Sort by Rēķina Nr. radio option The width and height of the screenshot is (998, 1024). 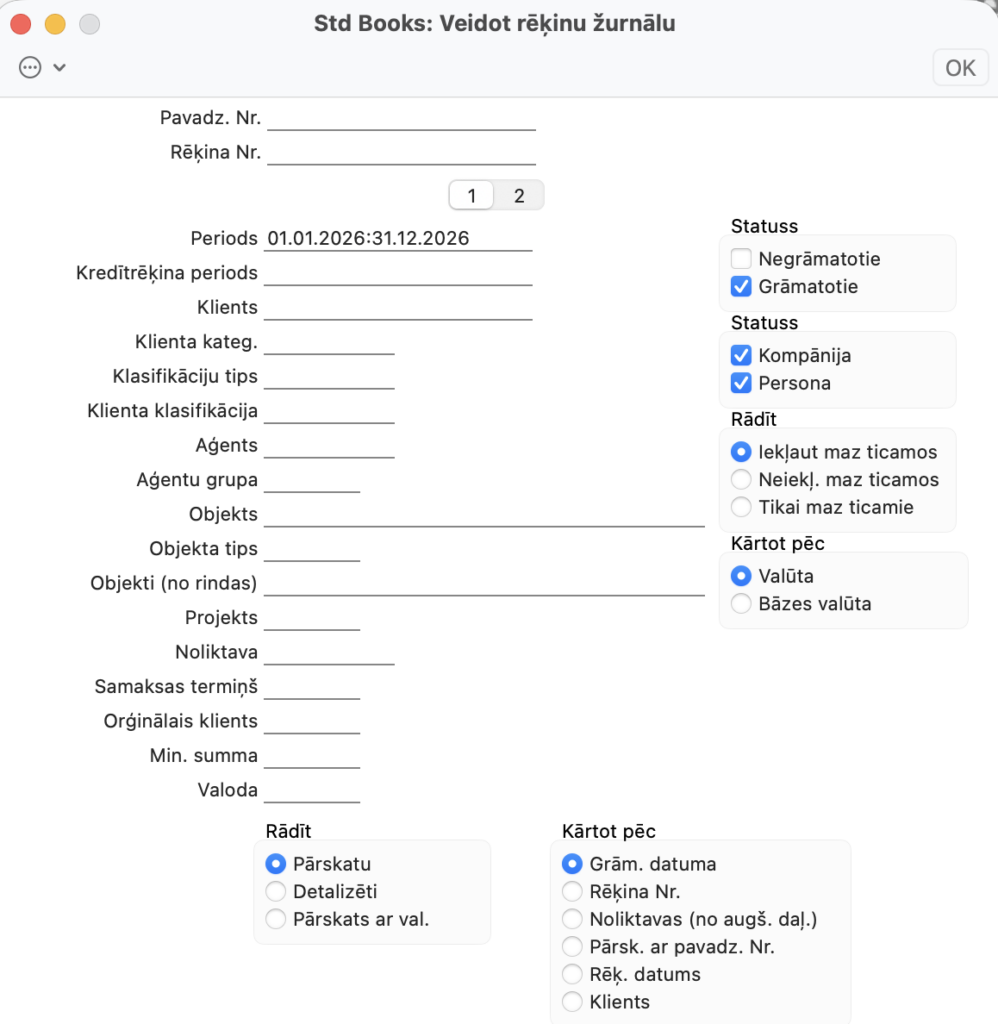572,891
